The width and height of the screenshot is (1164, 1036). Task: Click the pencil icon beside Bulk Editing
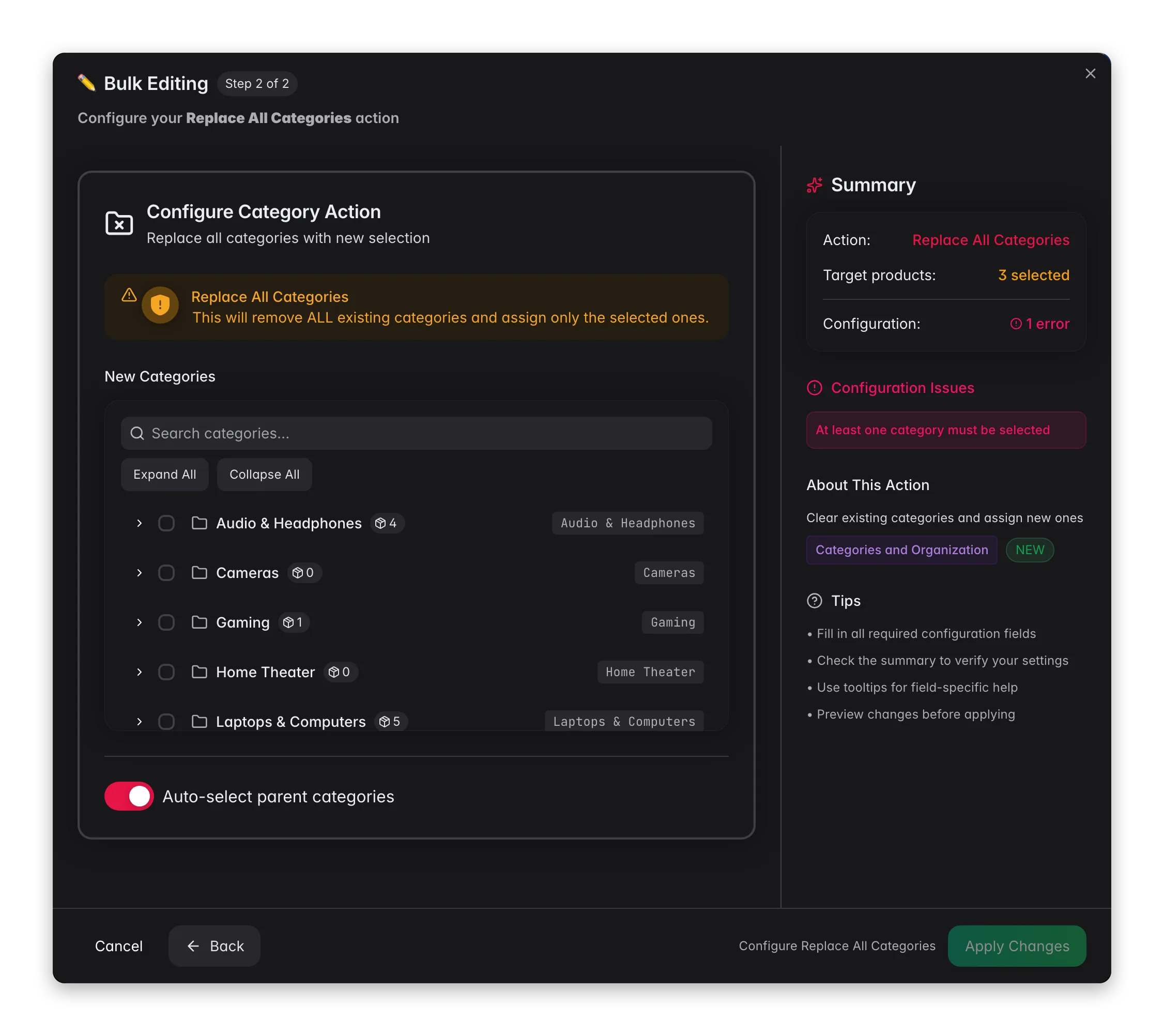coord(86,83)
